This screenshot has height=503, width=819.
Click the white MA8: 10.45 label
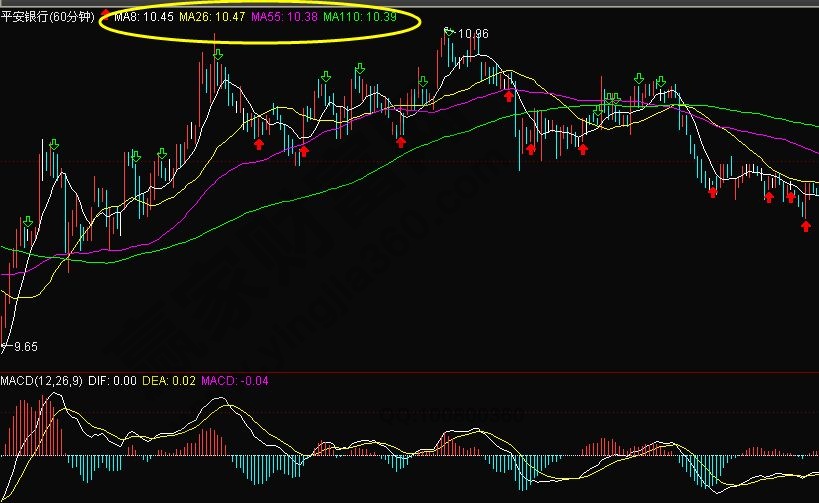pyautogui.click(x=144, y=18)
